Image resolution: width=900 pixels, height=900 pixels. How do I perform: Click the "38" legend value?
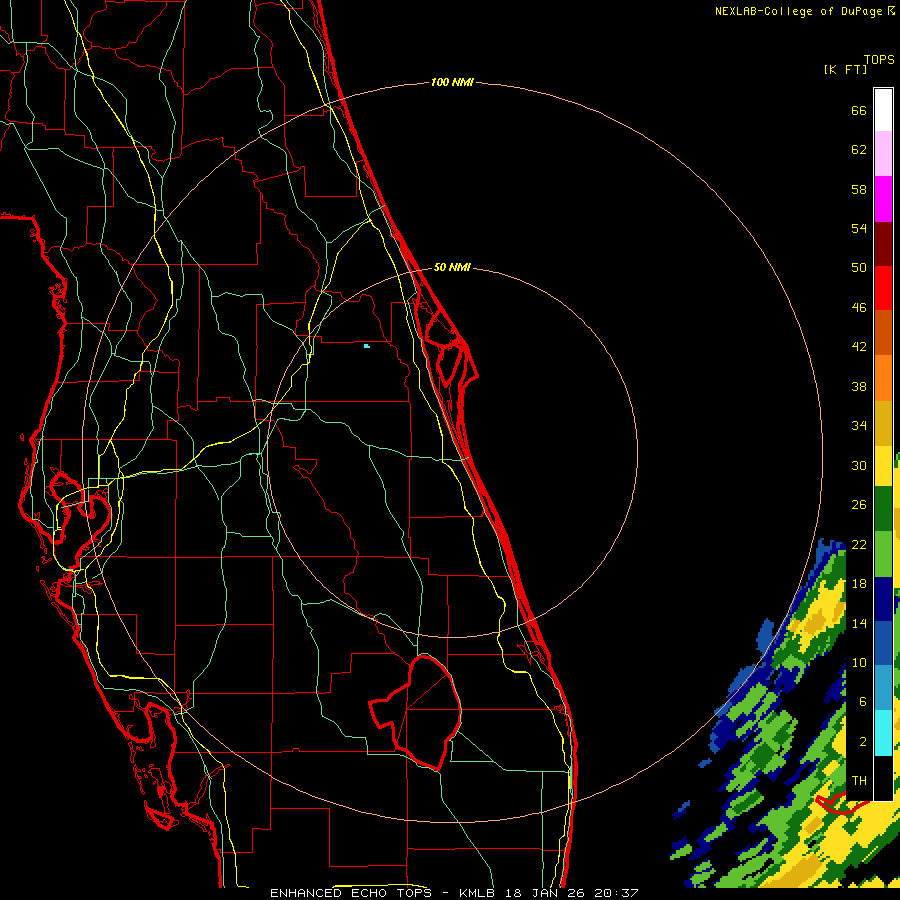click(x=859, y=386)
